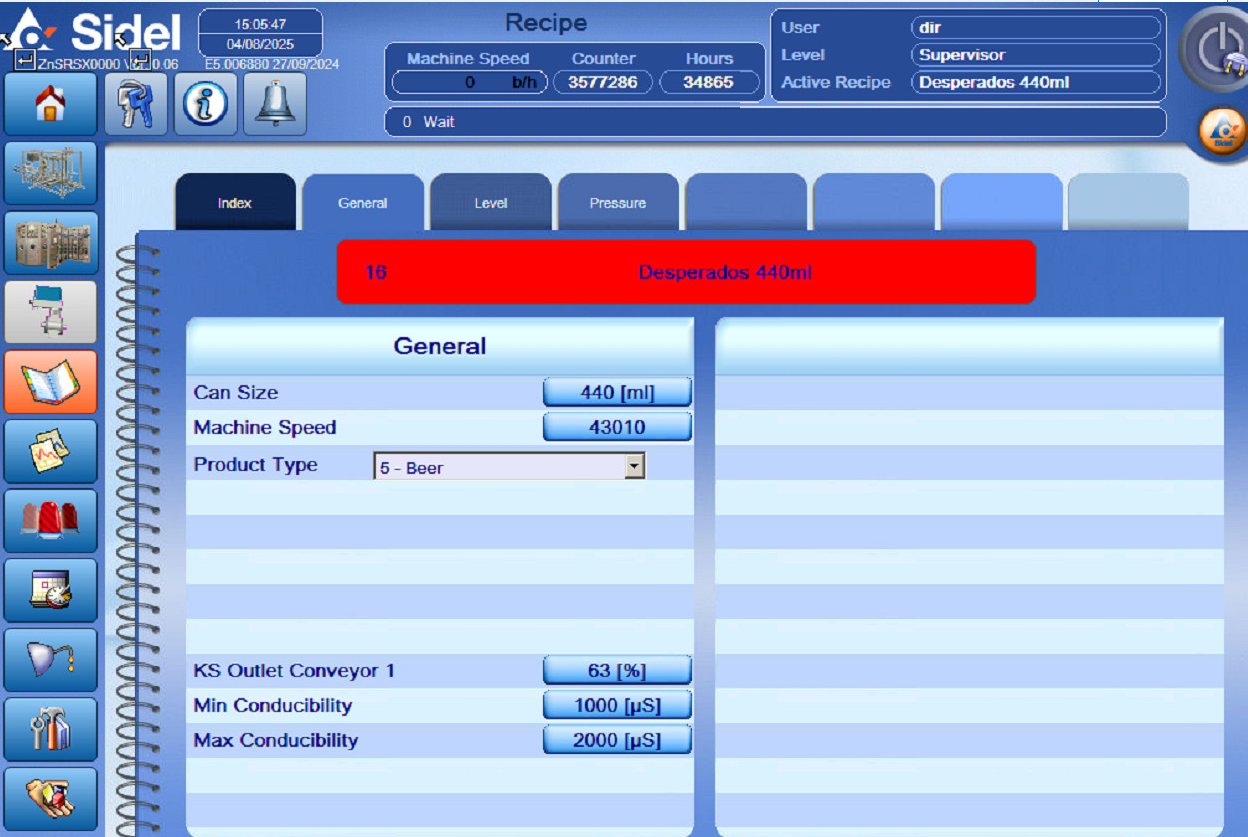1248x837 pixels.
Task: Click Active Recipe 'Desperados 440ml' field
Action: (1036, 82)
